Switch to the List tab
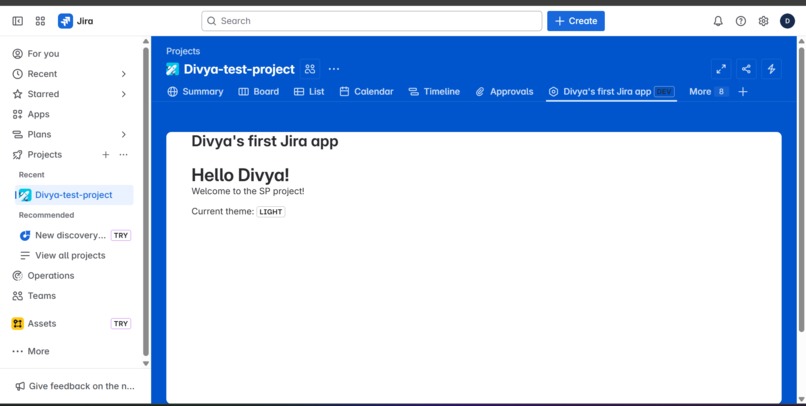 tap(309, 91)
